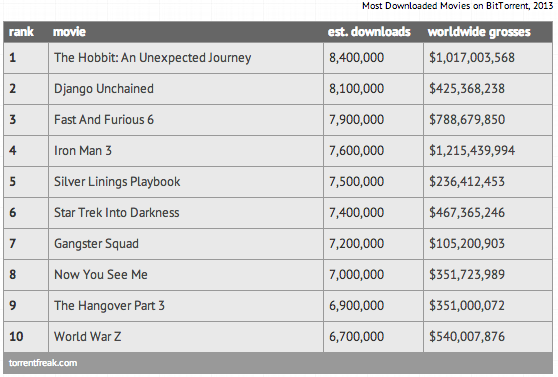The height and width of the screenshot is (377, 558).
Task: Select the 'movie' column header
Action: click(x=69, y=32)
